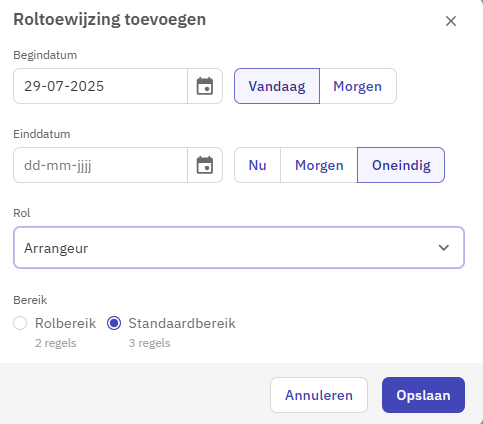Select the Standaardbereik radio button
The image size is (483, 424).
pyautogui.click(x=114, y=323)
